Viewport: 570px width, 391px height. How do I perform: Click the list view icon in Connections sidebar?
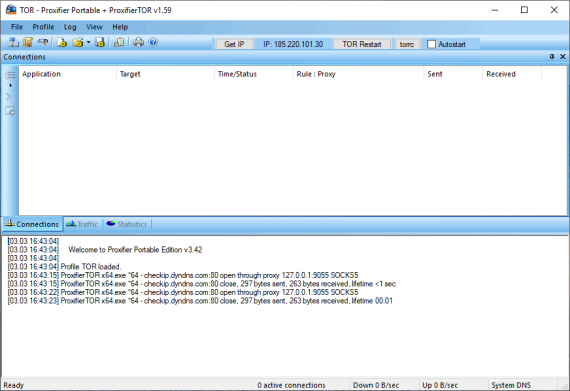[10, 75]
